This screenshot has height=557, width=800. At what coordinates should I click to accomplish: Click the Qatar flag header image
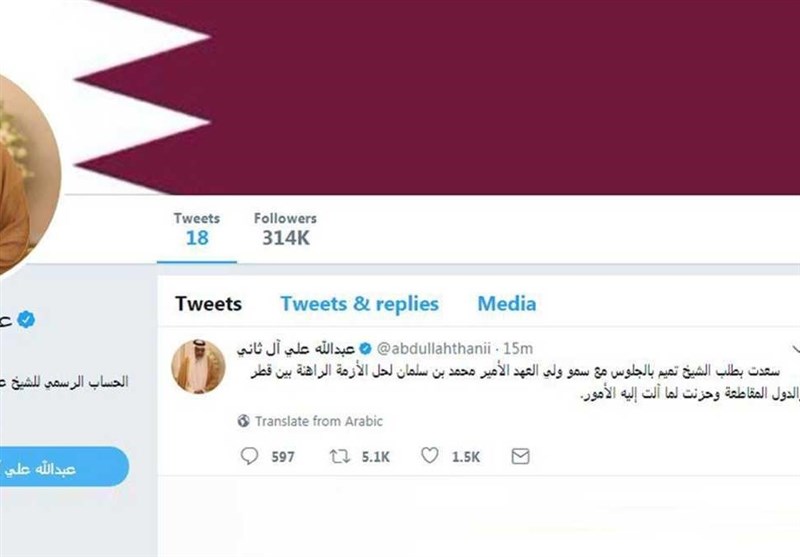(x=439, y=97)
